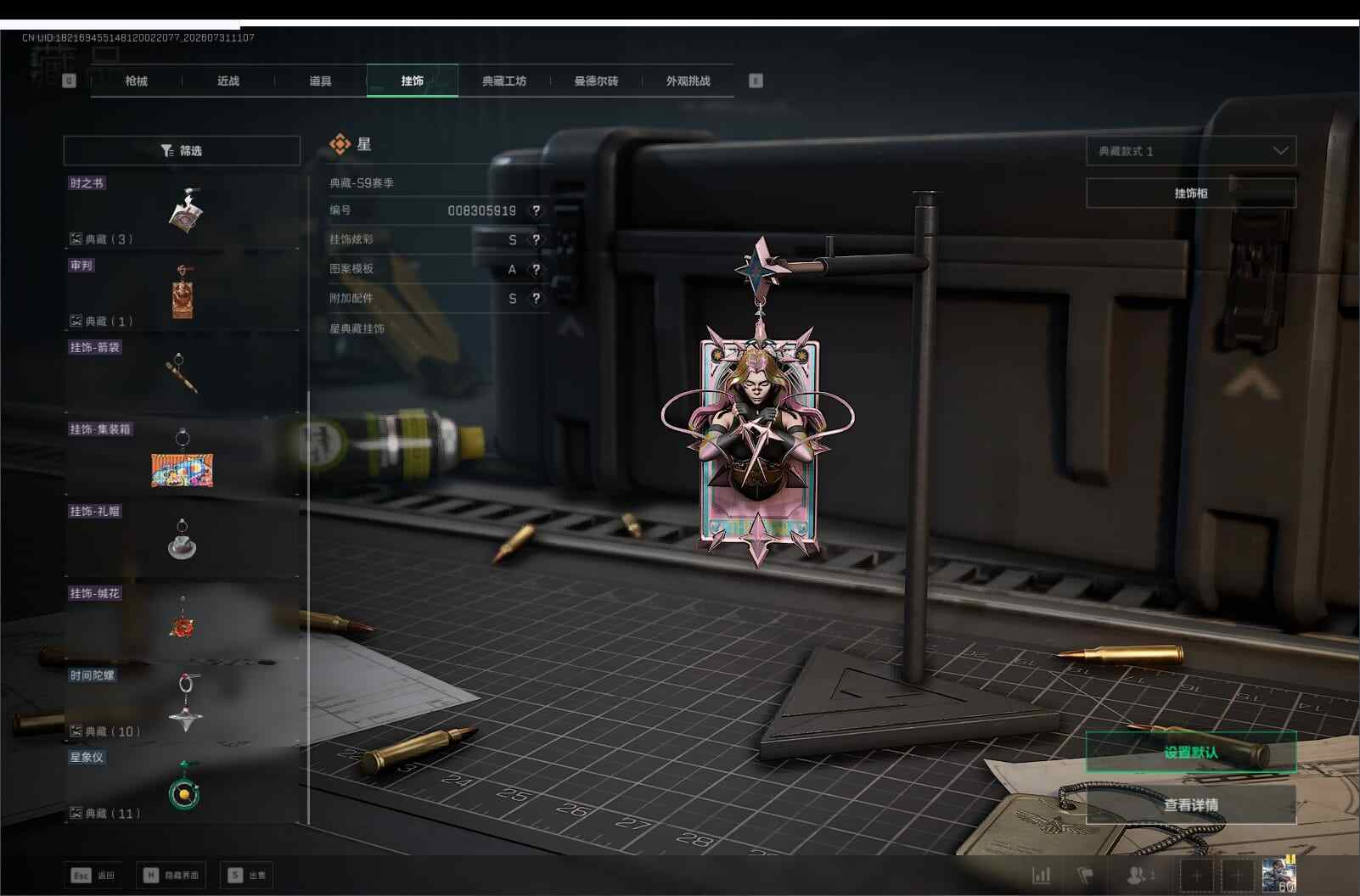Click the charm list scrollbar
1360x896 pixels.
tap(308, 607)
